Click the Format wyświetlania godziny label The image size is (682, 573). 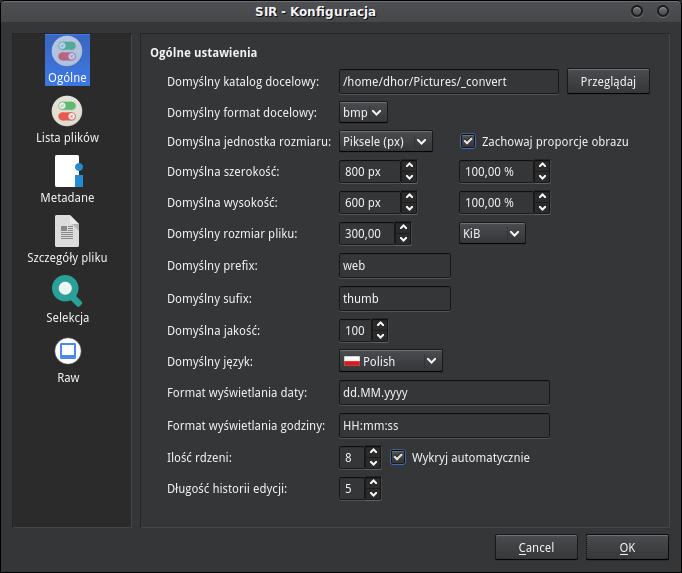click(x=246, y=426)
